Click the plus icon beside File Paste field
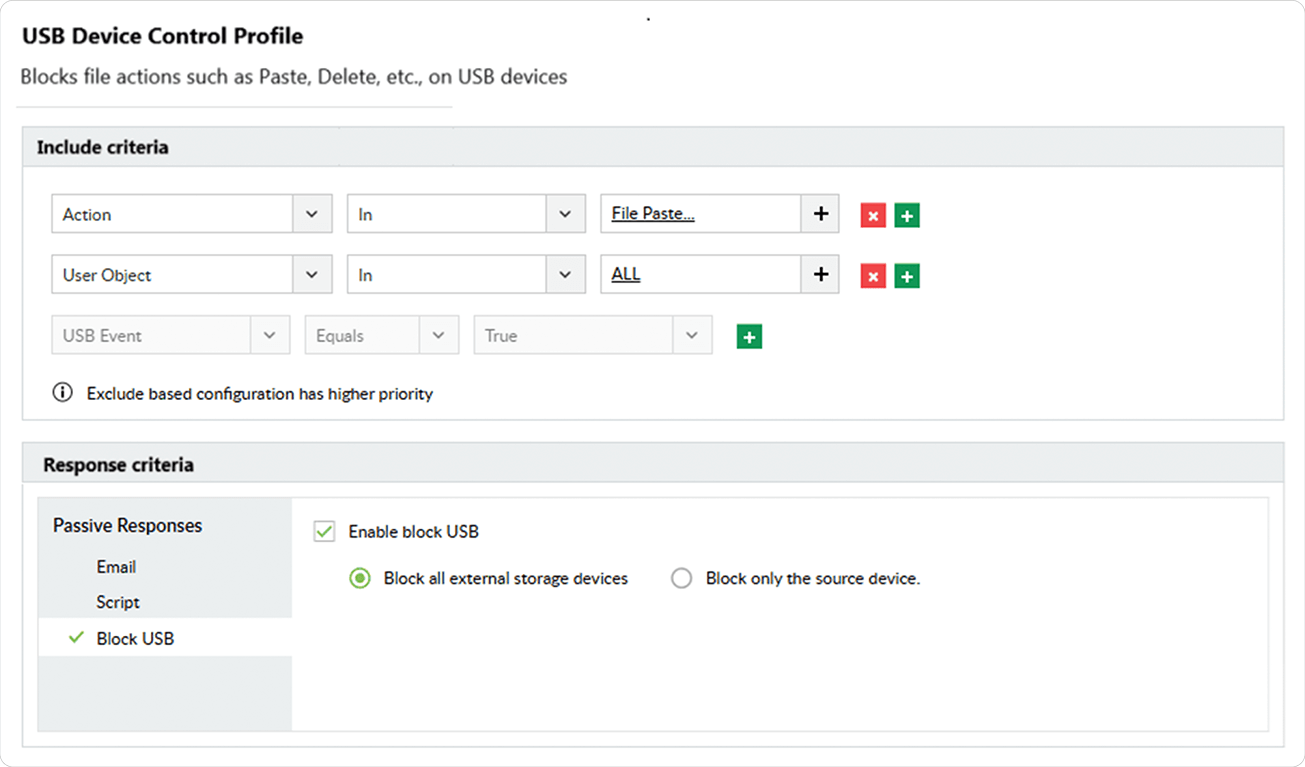Screen dimensions: 1305x767 click(x=820, y=214)
